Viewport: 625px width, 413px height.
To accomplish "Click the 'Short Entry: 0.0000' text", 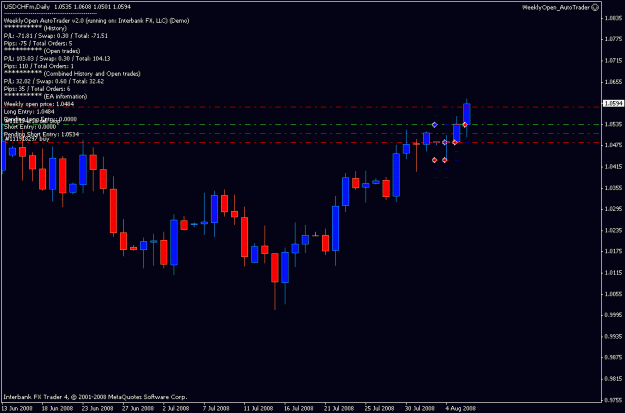I will pos(29,127).
